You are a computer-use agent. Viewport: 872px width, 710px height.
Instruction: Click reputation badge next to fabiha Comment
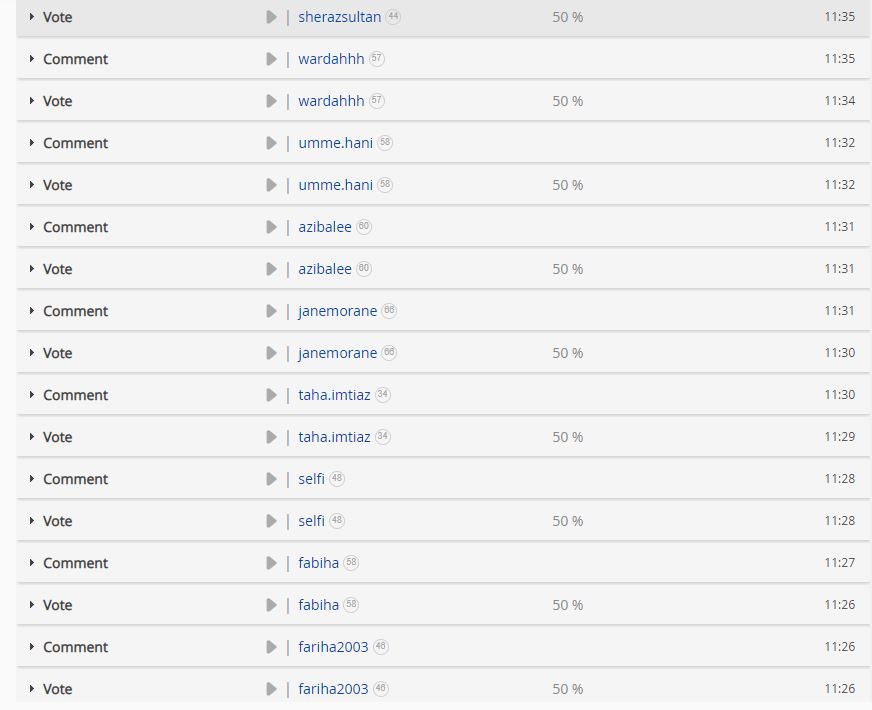[x=351, y=562]
